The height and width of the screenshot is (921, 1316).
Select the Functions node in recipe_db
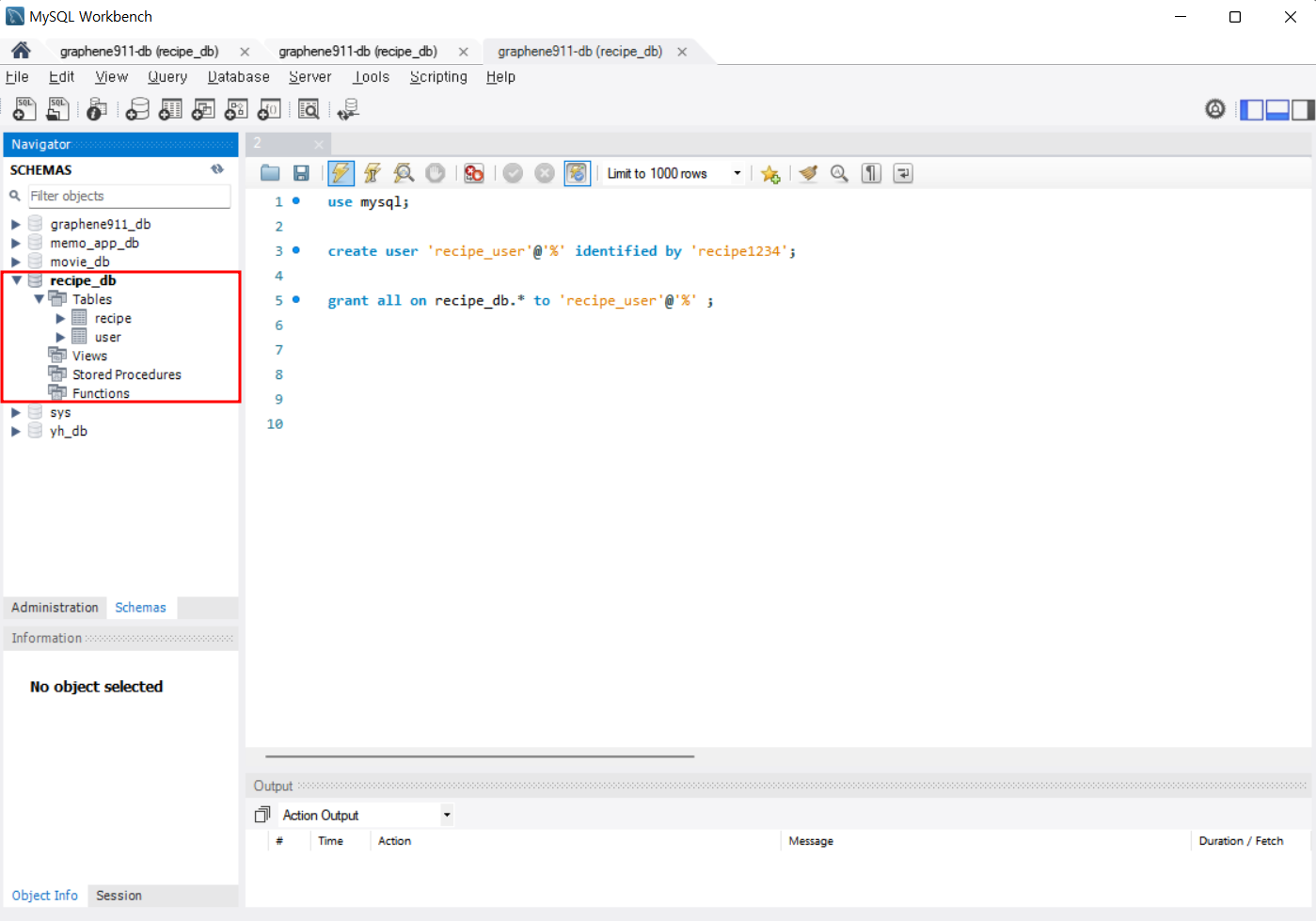pyautogui.click(x=101, y=393)
